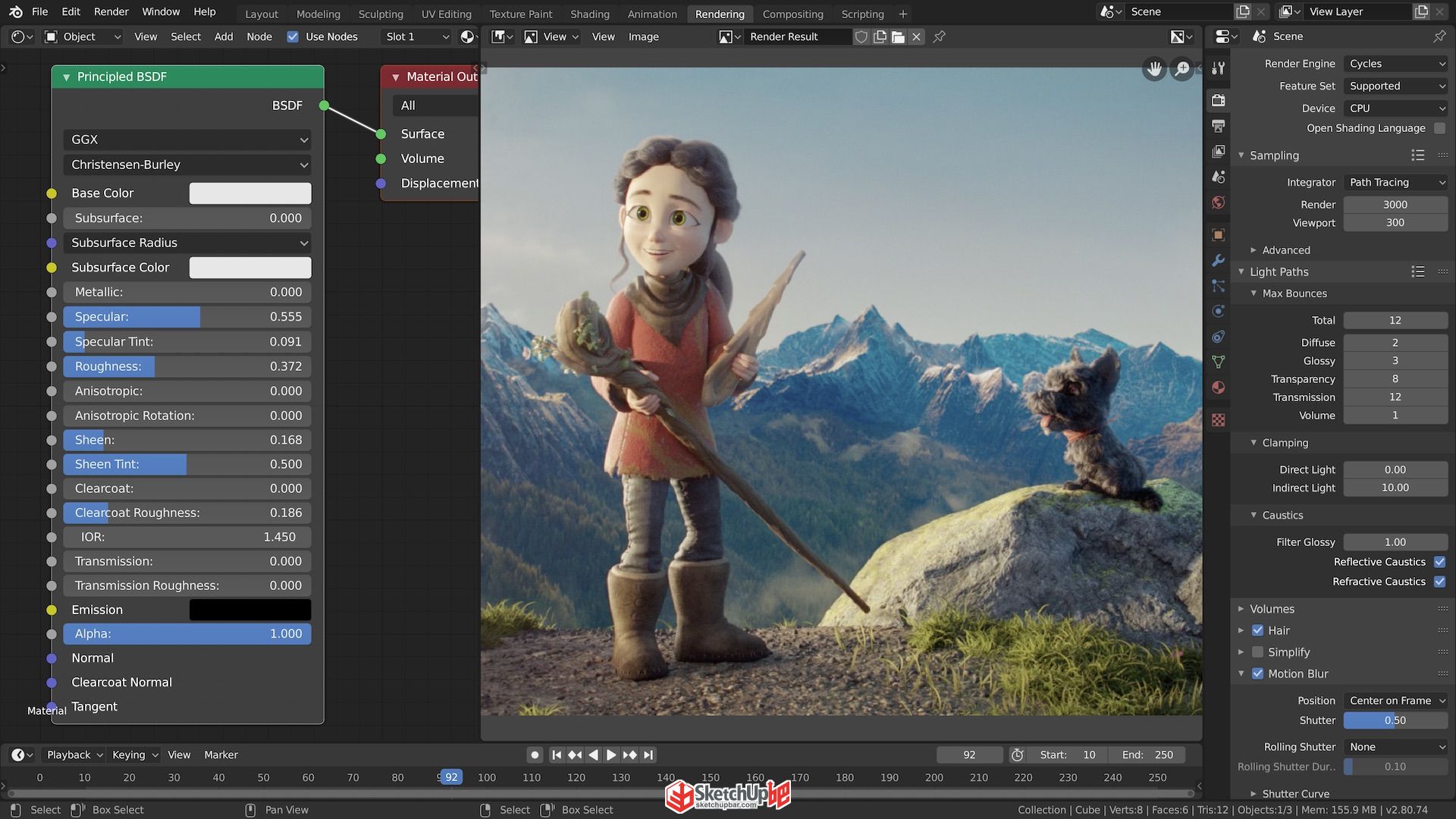Image resolution: width=1456 pixels, height=819 pixels.
Task: Toggle Refractive Caustics checkbox
Action: coord(1439,582)
